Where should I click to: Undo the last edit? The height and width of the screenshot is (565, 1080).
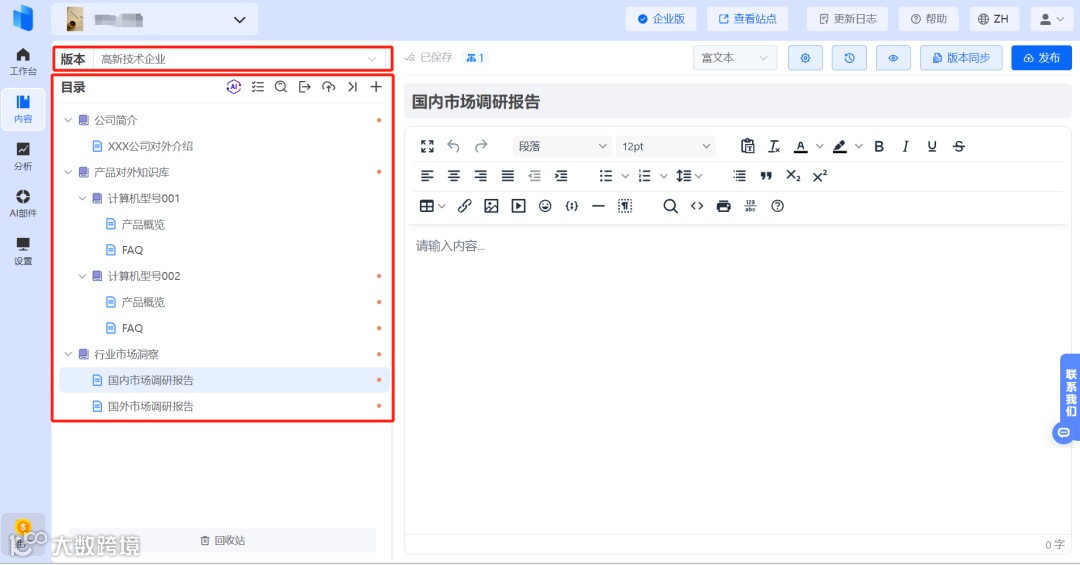point(453,146)
